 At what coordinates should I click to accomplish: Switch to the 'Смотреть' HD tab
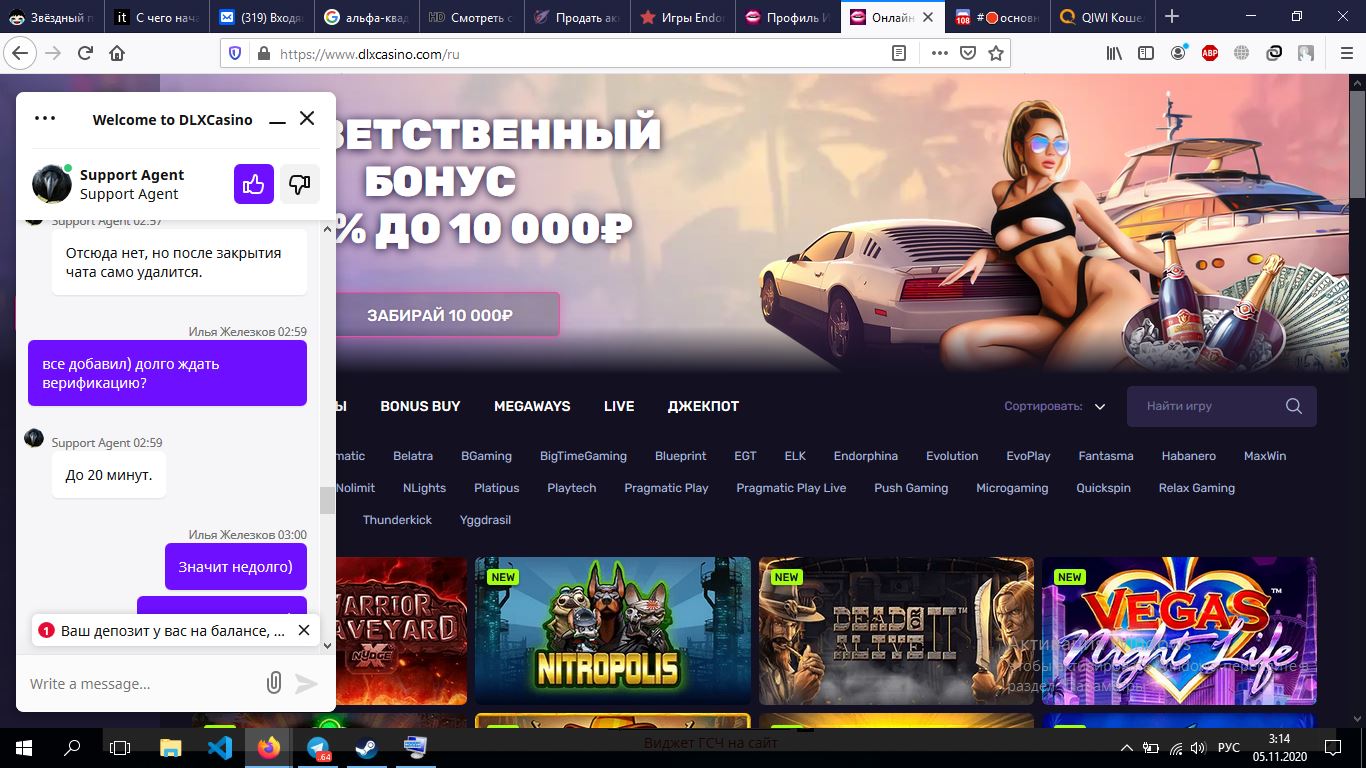coord(473,17)
